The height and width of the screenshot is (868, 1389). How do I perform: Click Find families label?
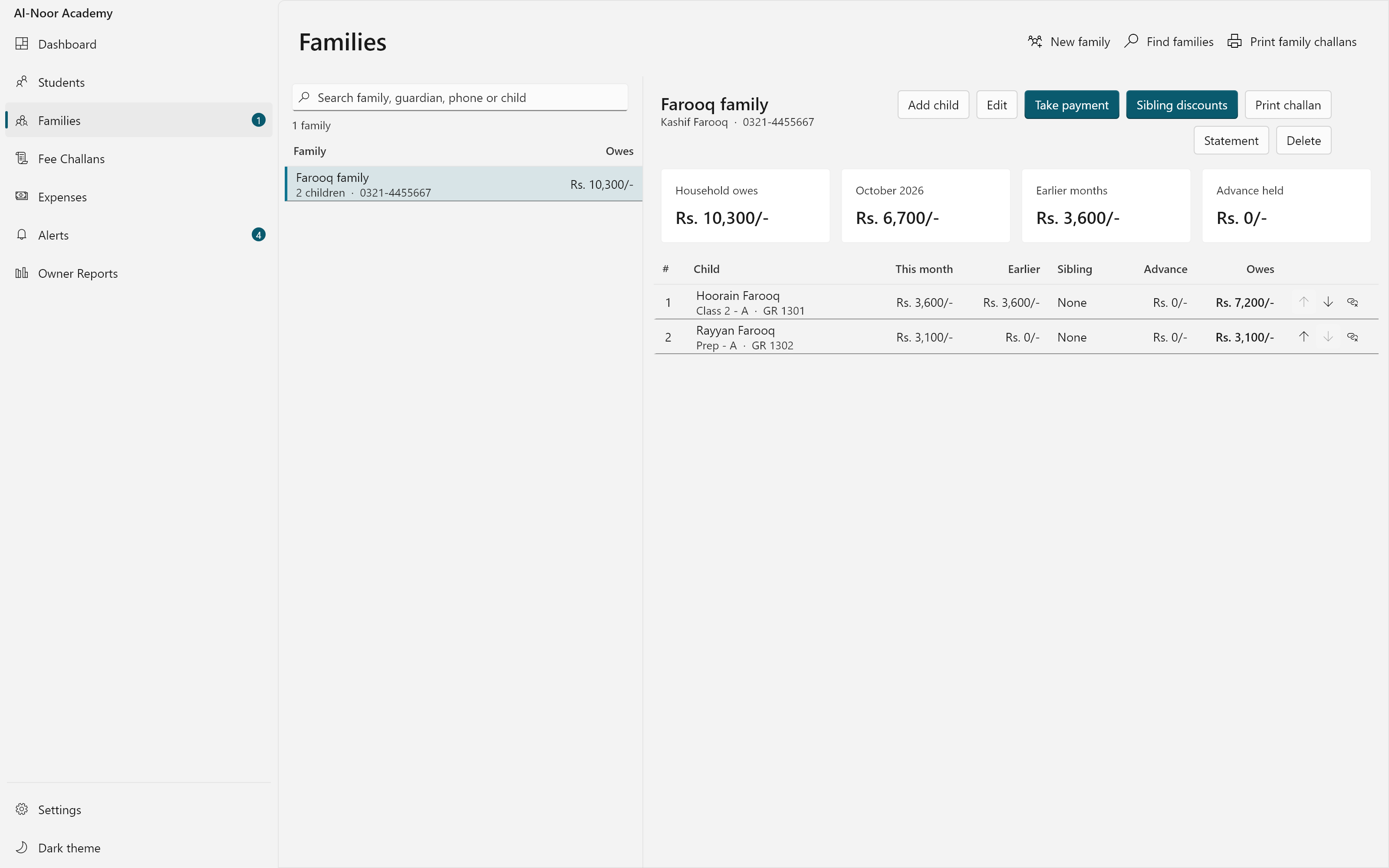click(1180, 41)
